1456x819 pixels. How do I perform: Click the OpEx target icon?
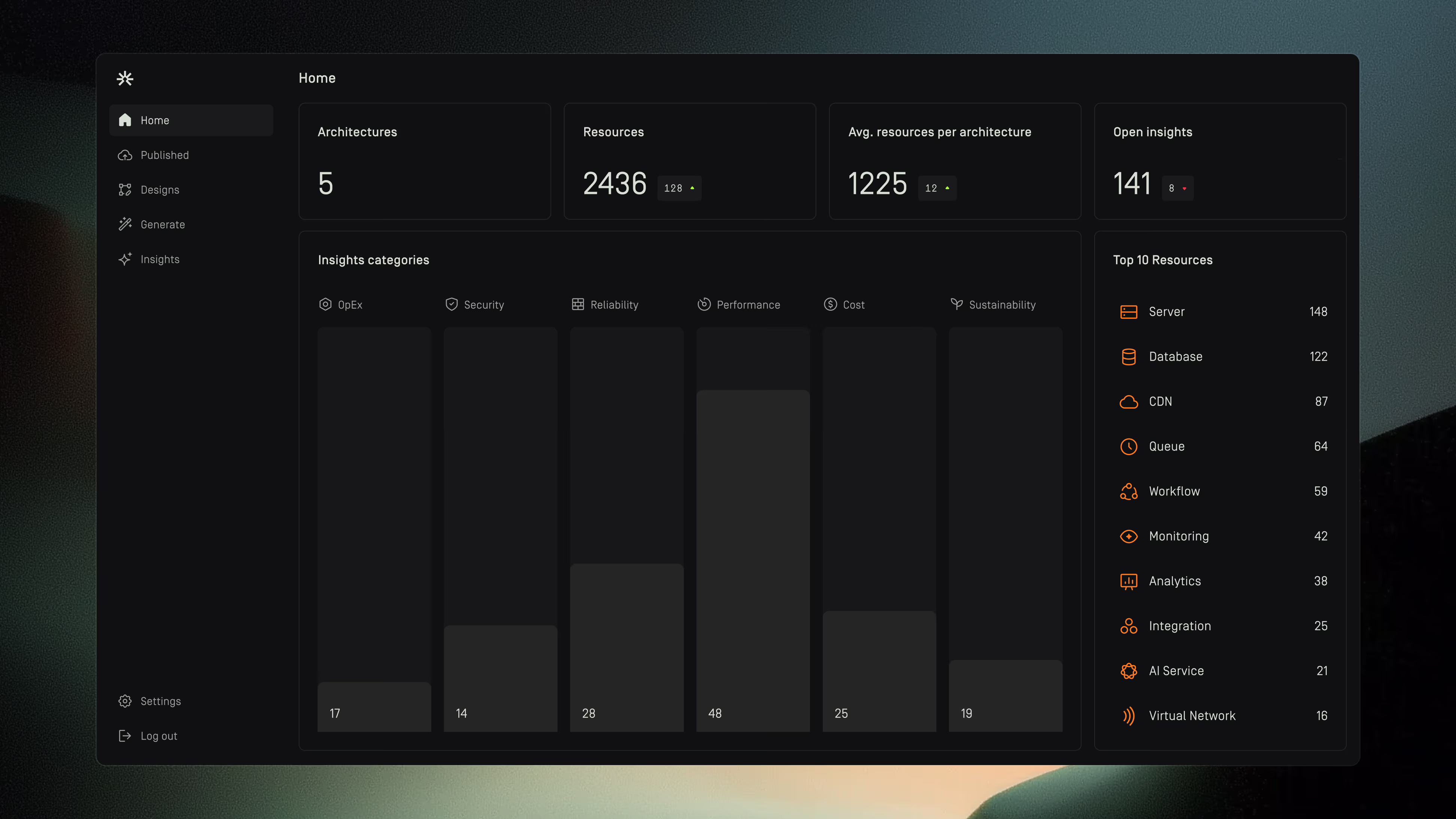coord(325,304)
